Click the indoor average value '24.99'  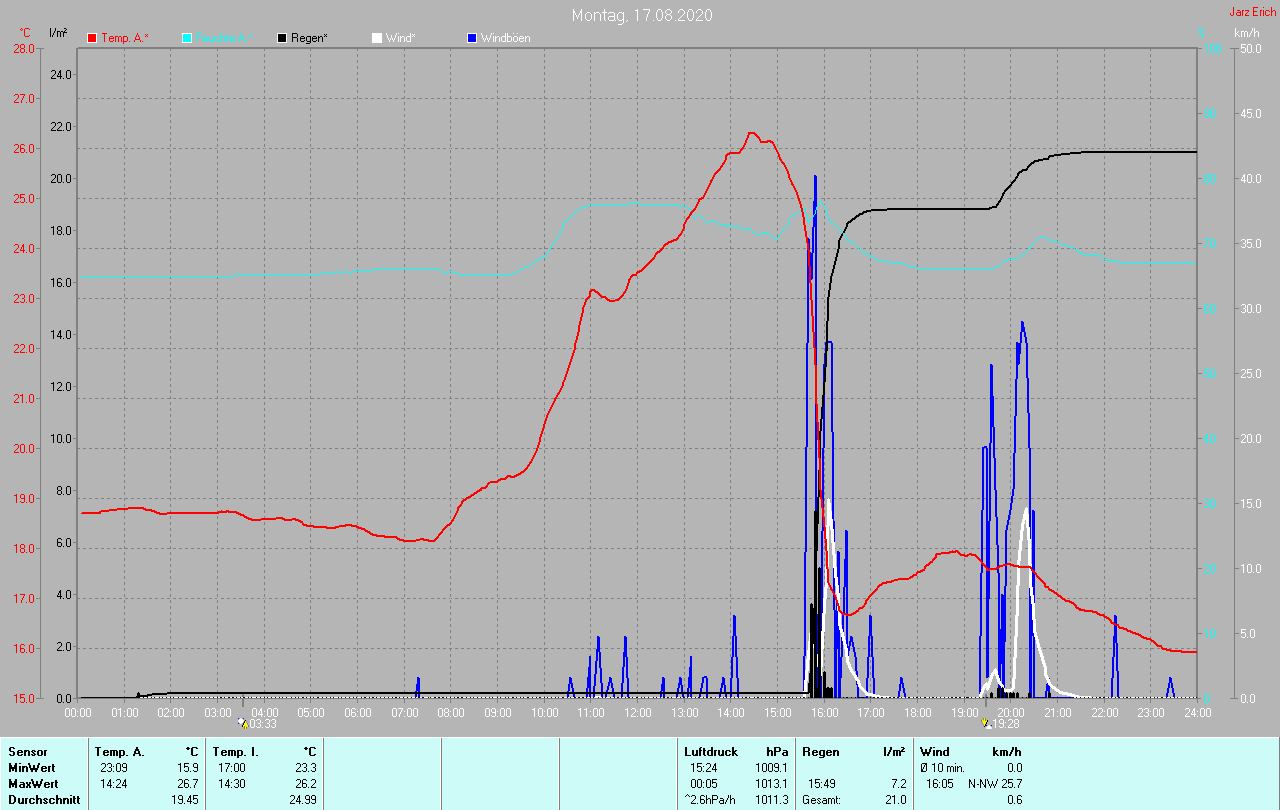(x=303, y=799)
